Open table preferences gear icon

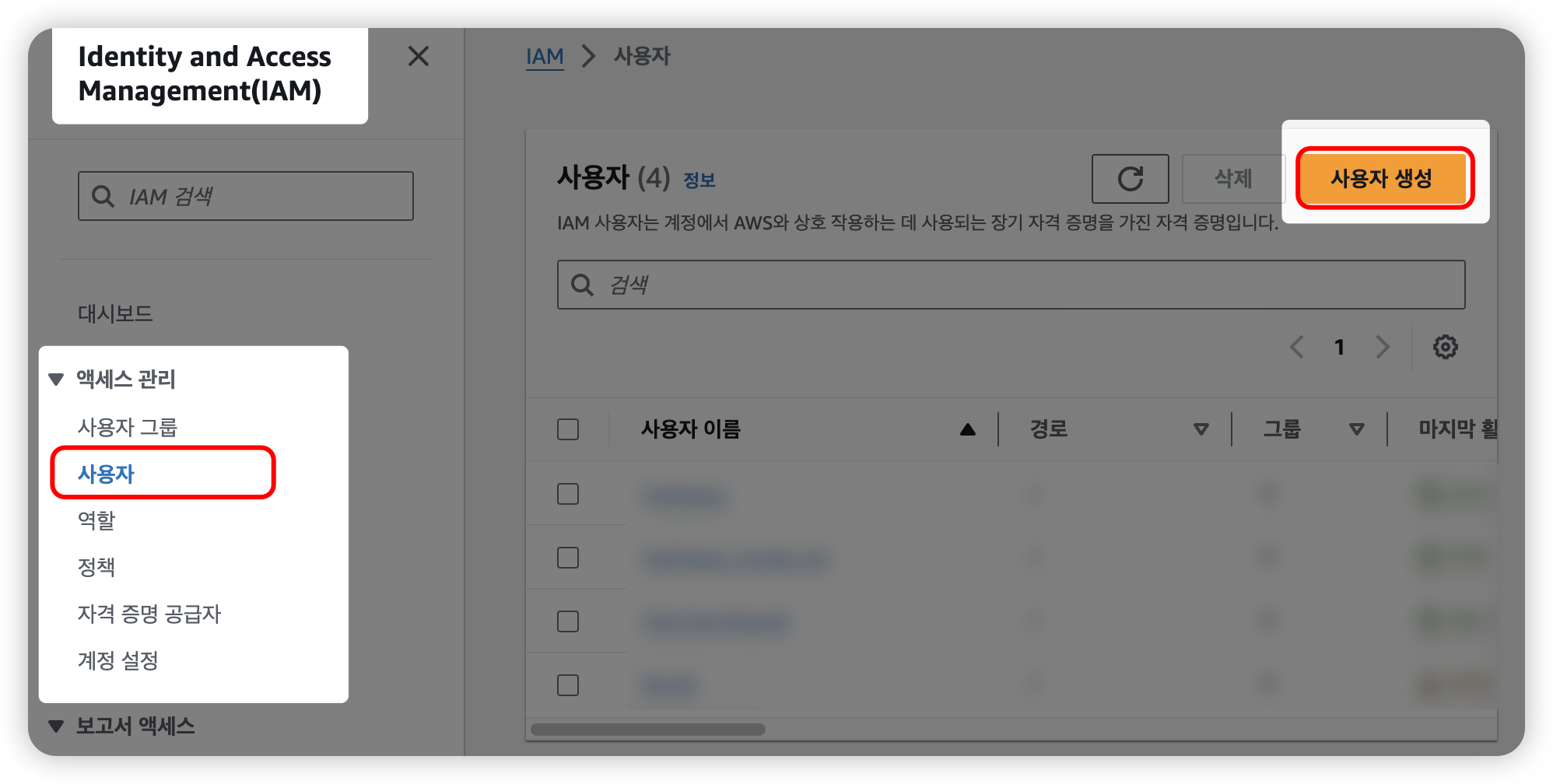tap(1445, 347)
